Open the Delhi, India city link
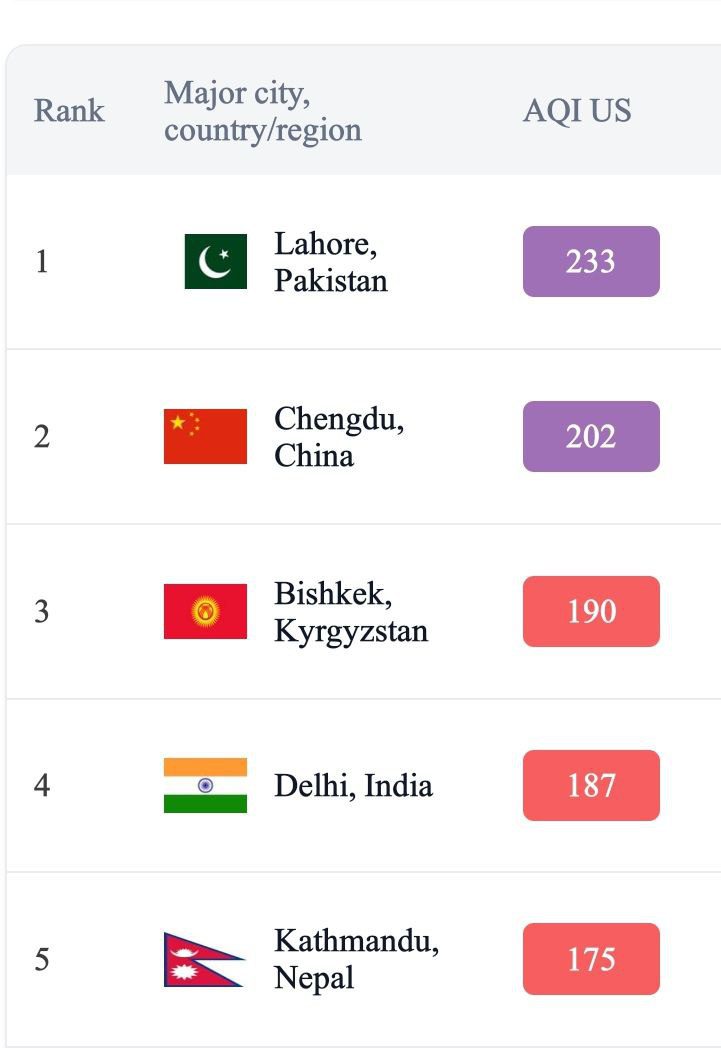This screenshot has width=721, height=1048. click(353, 785)
